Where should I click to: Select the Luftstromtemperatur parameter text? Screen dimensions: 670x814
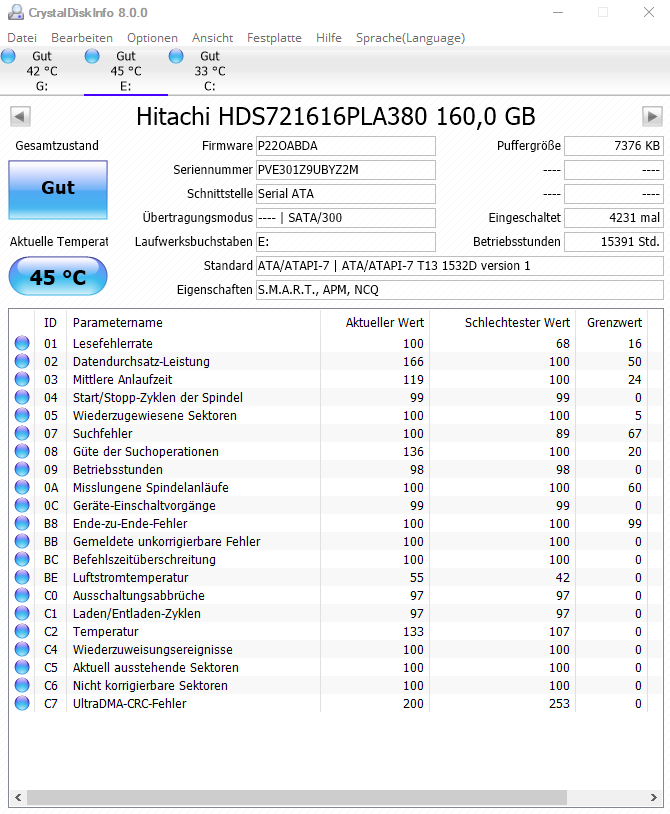[130, 577]
